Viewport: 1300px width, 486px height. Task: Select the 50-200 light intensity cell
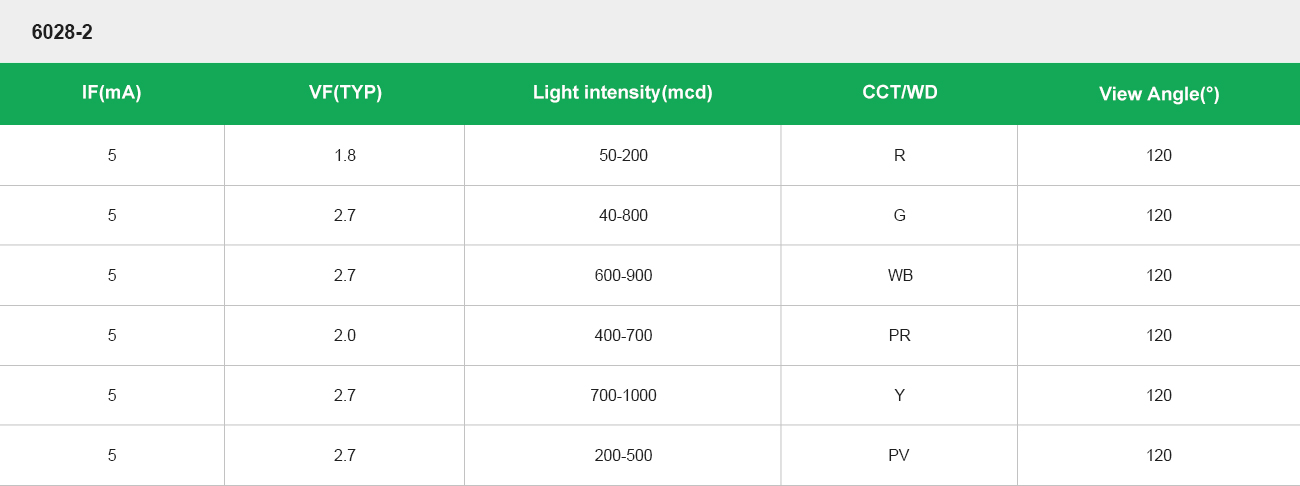click(623, 155)
